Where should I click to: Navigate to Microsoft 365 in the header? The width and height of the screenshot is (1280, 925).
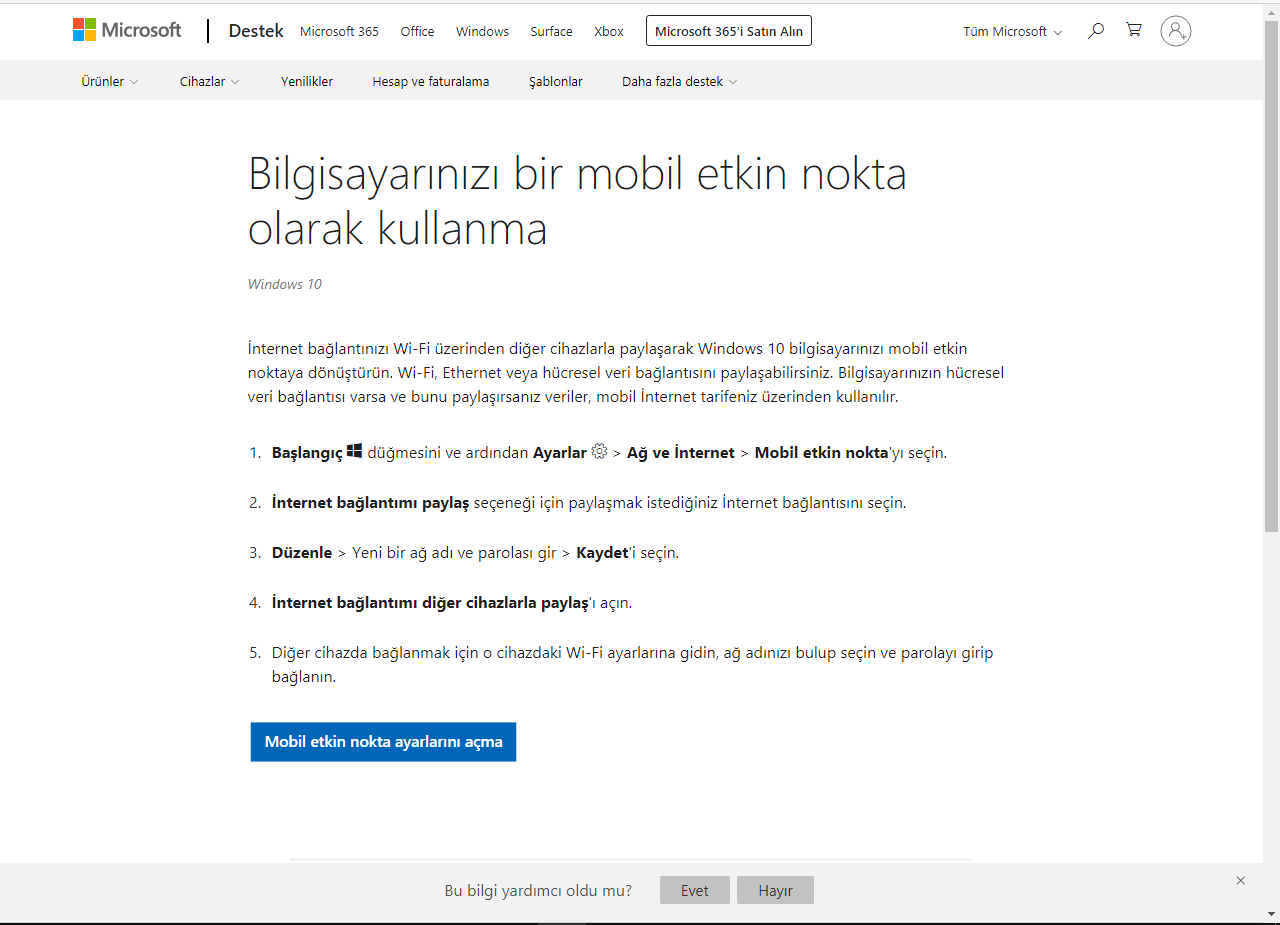[x=339, y=31]
